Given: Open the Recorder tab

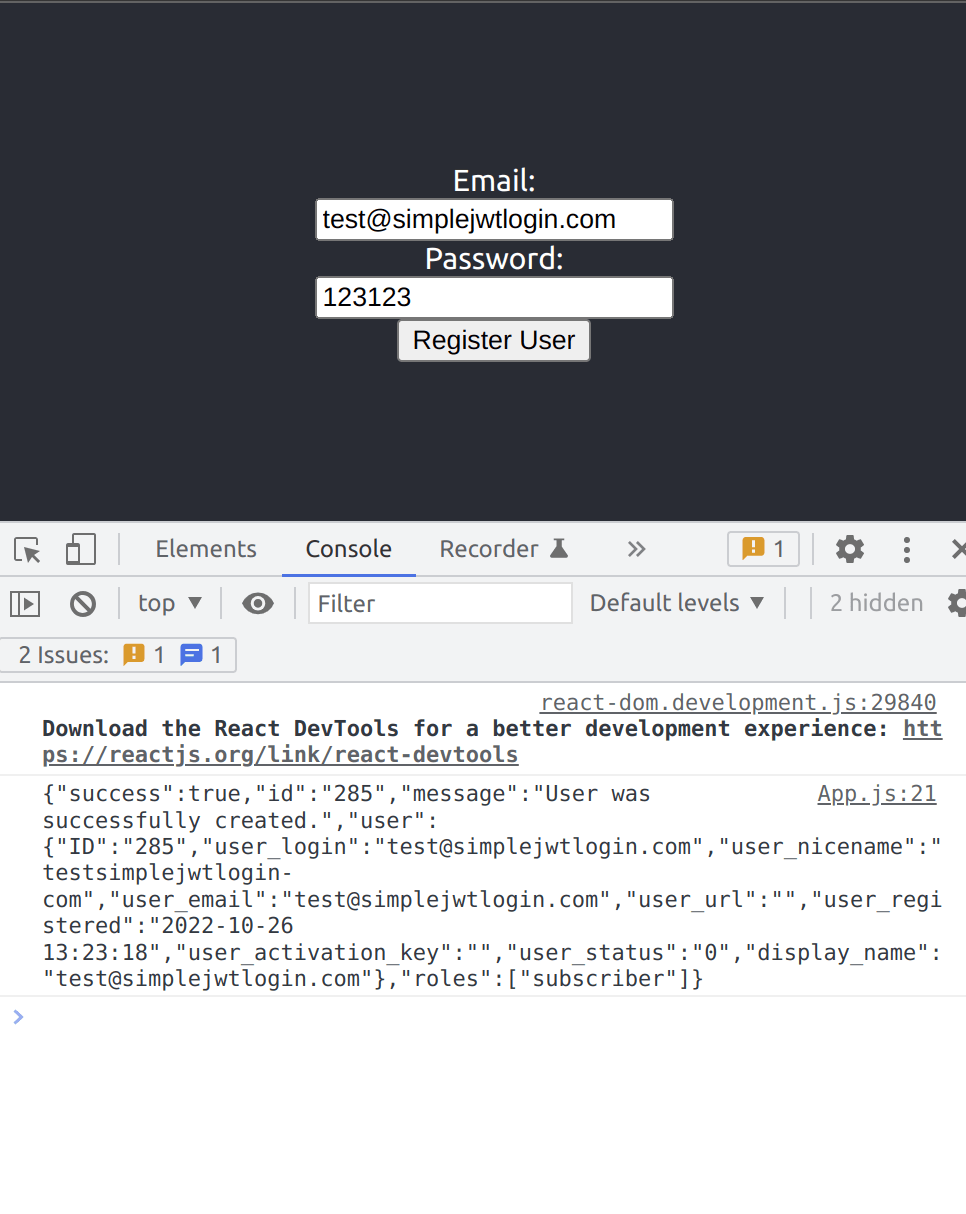Looking at the screenshot, I should (x=504, y=549).
